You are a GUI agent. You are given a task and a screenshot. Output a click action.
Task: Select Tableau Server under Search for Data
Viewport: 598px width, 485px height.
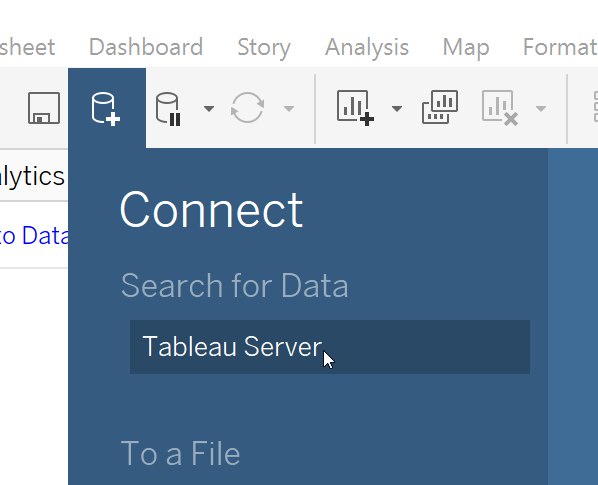click(x=330, y=347)
